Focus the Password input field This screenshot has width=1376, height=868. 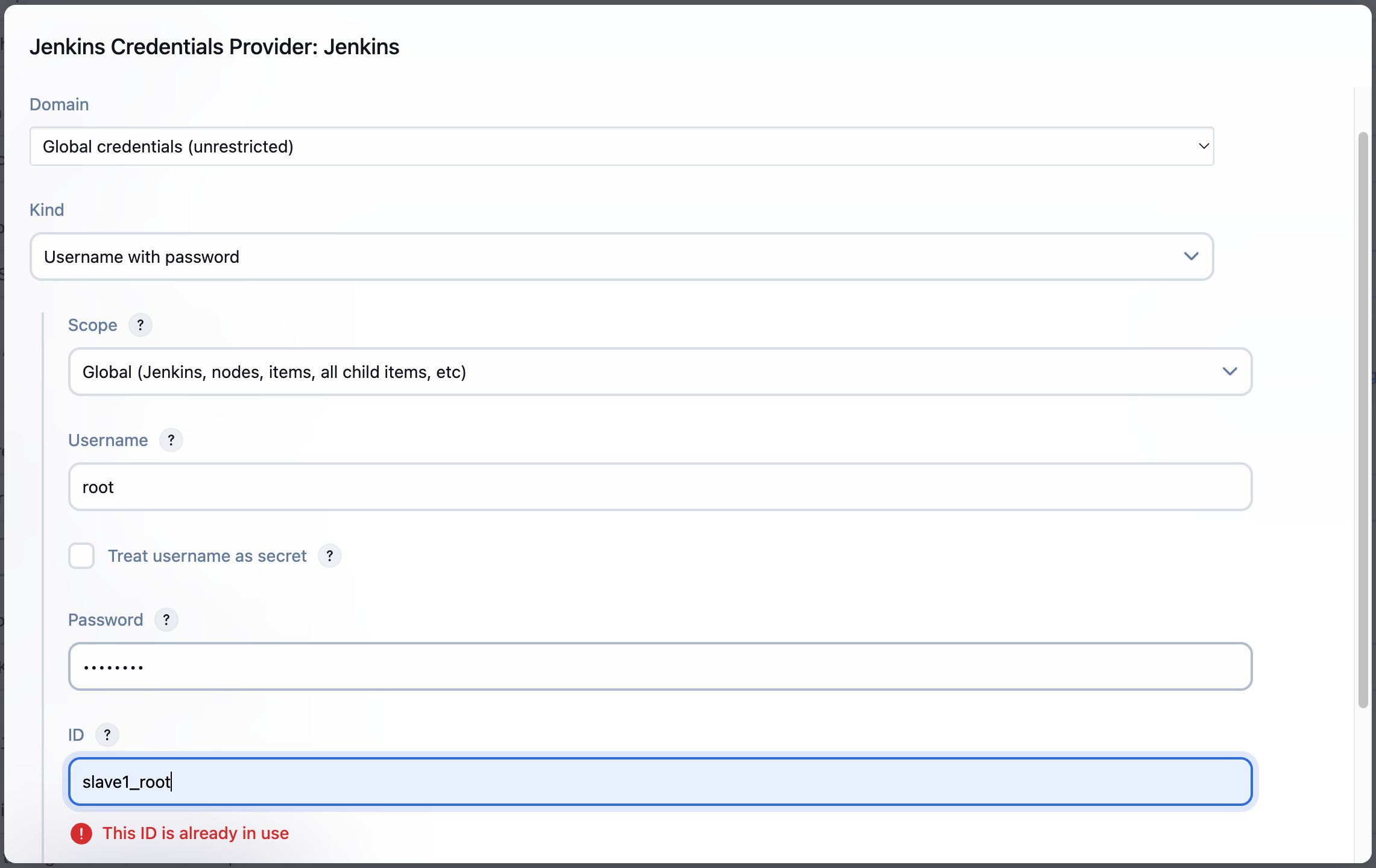(x=660, y=667)
